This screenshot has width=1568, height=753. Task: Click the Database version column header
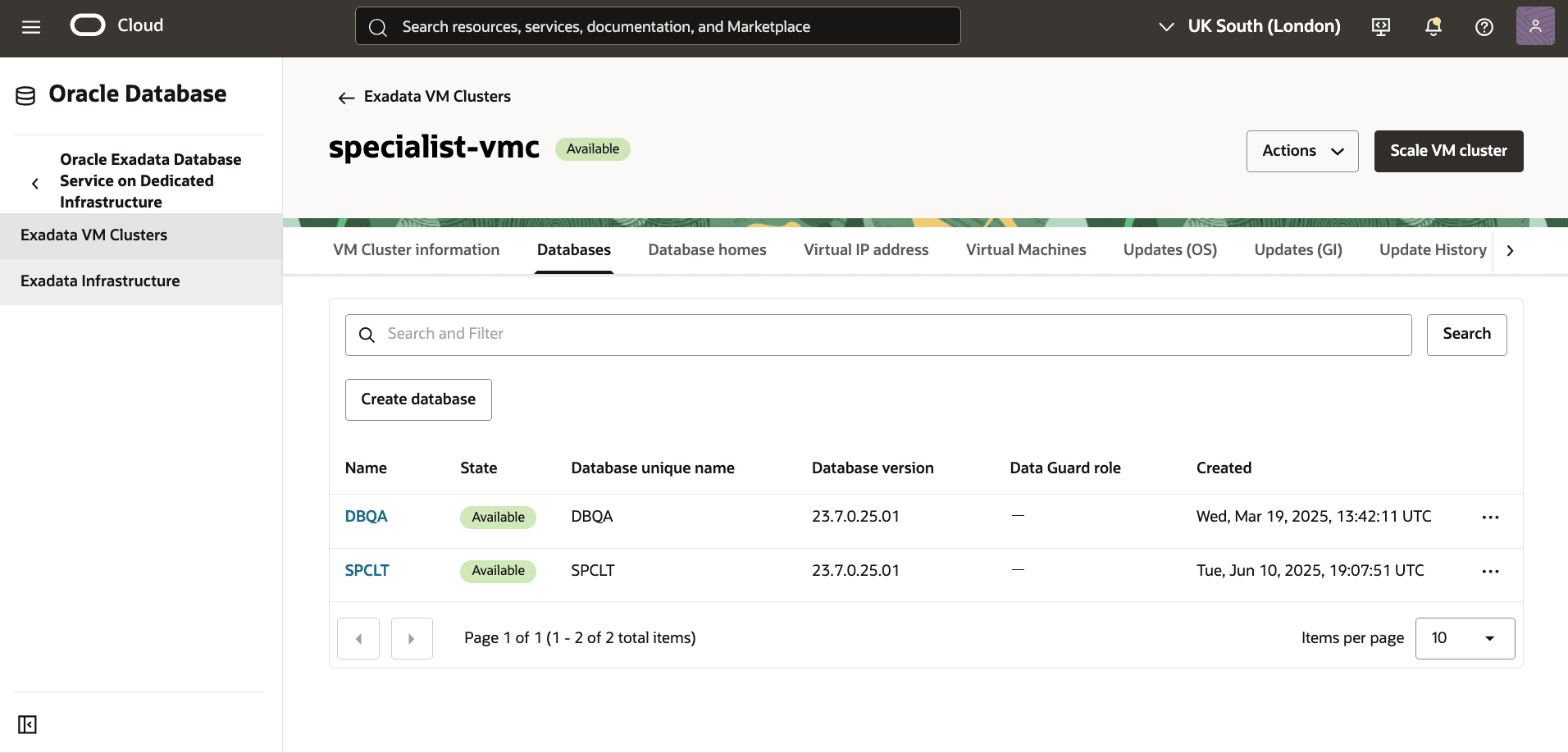[873, 468]
